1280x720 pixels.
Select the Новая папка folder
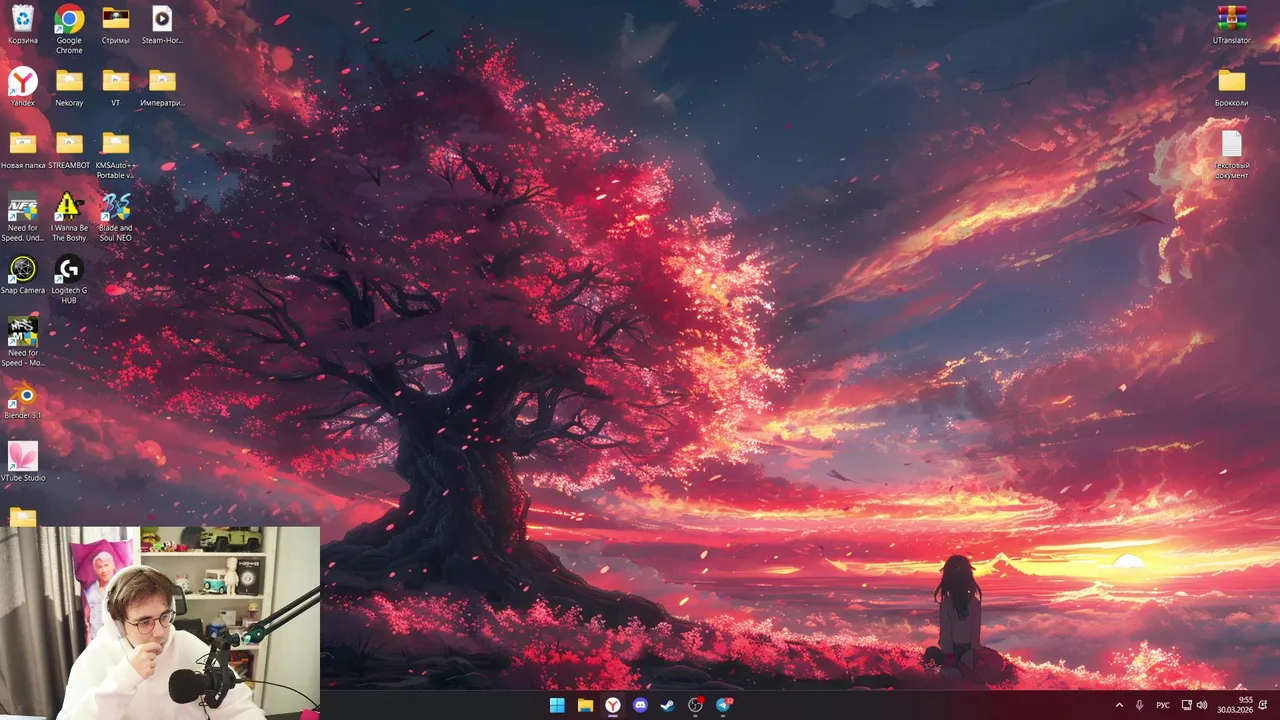(x=23, y=150)
